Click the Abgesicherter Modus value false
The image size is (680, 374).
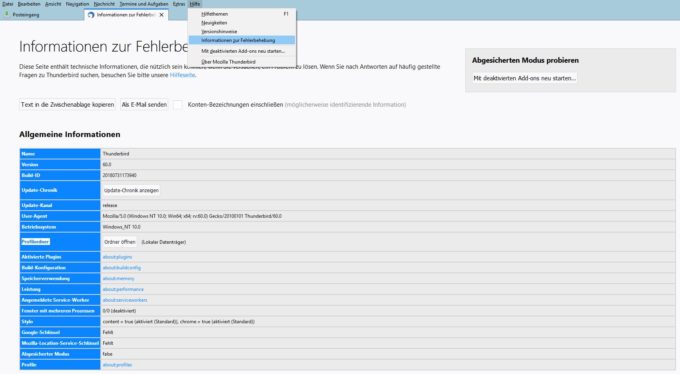click(x=108, y=354)
